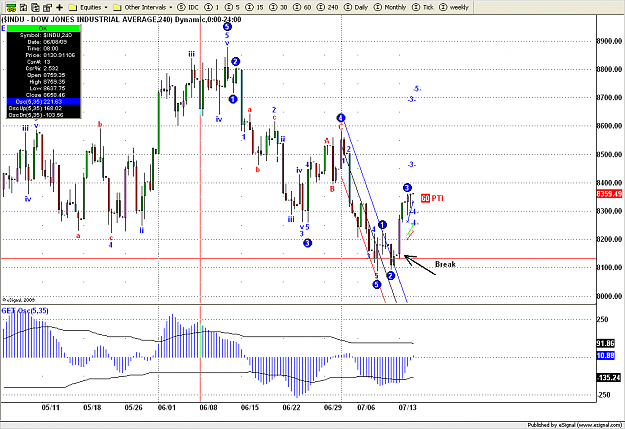Switch to the 5-minute interval

(232, 7)
